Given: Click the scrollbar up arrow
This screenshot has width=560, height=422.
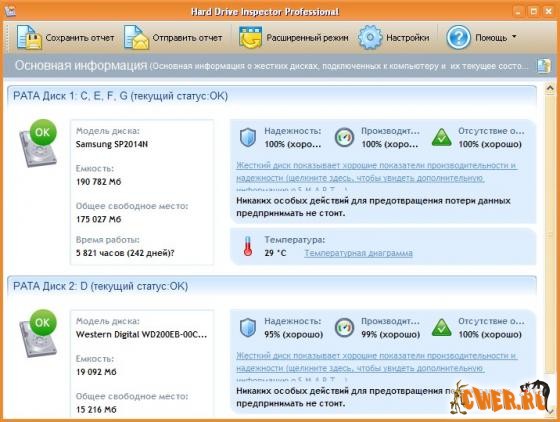Looking at the screenshot, I should tap(550, 88).
